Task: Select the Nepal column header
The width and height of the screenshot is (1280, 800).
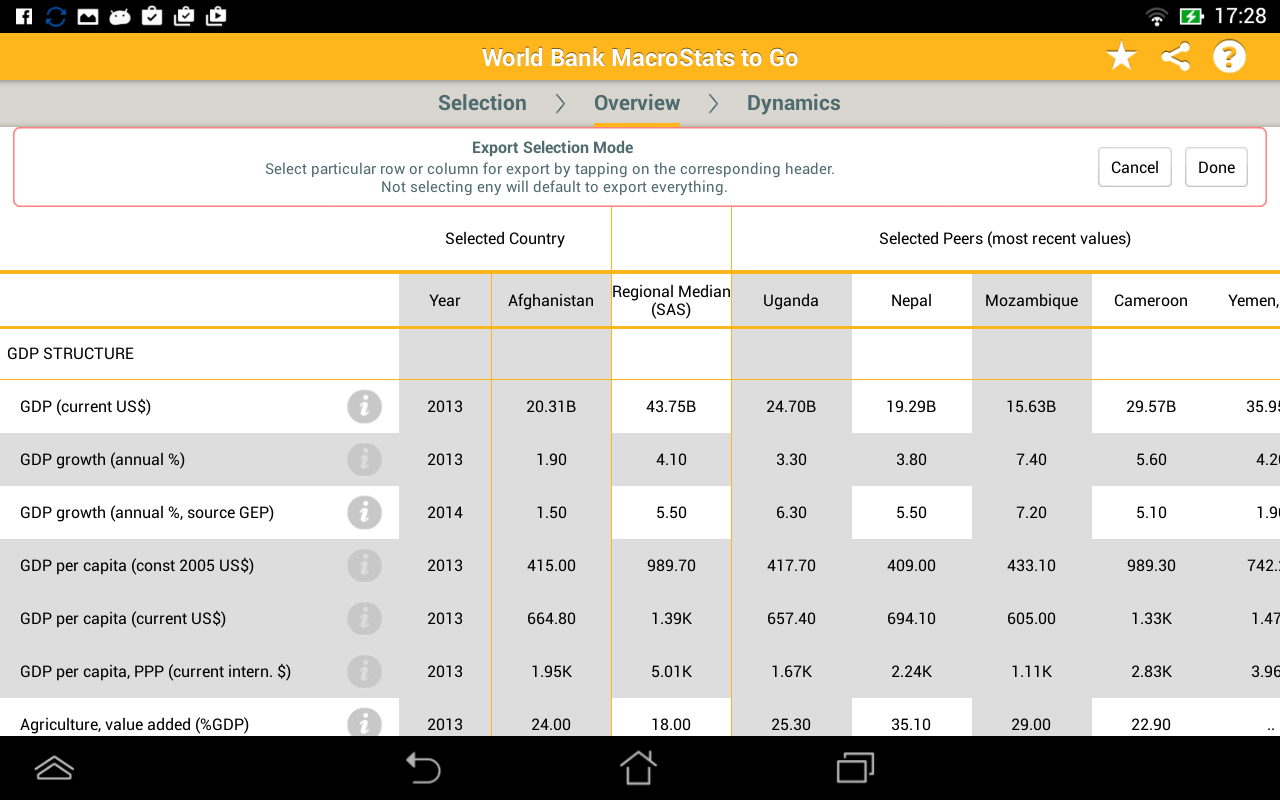Action: point(911,300)
